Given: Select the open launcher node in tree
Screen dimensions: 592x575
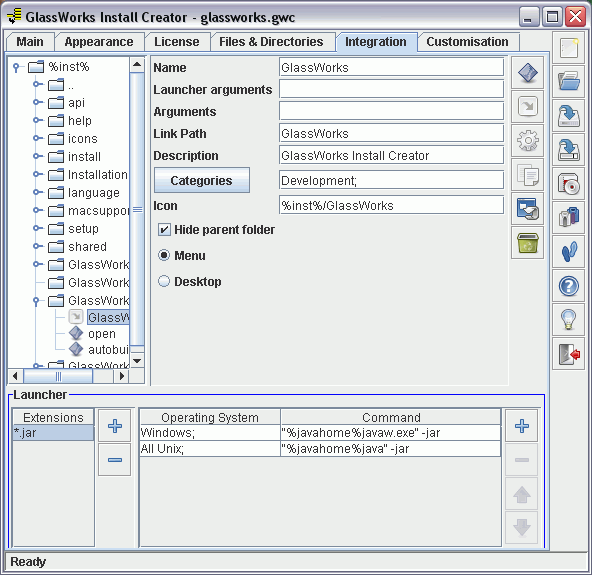Looking at the screenshot, I should (102, 334).
